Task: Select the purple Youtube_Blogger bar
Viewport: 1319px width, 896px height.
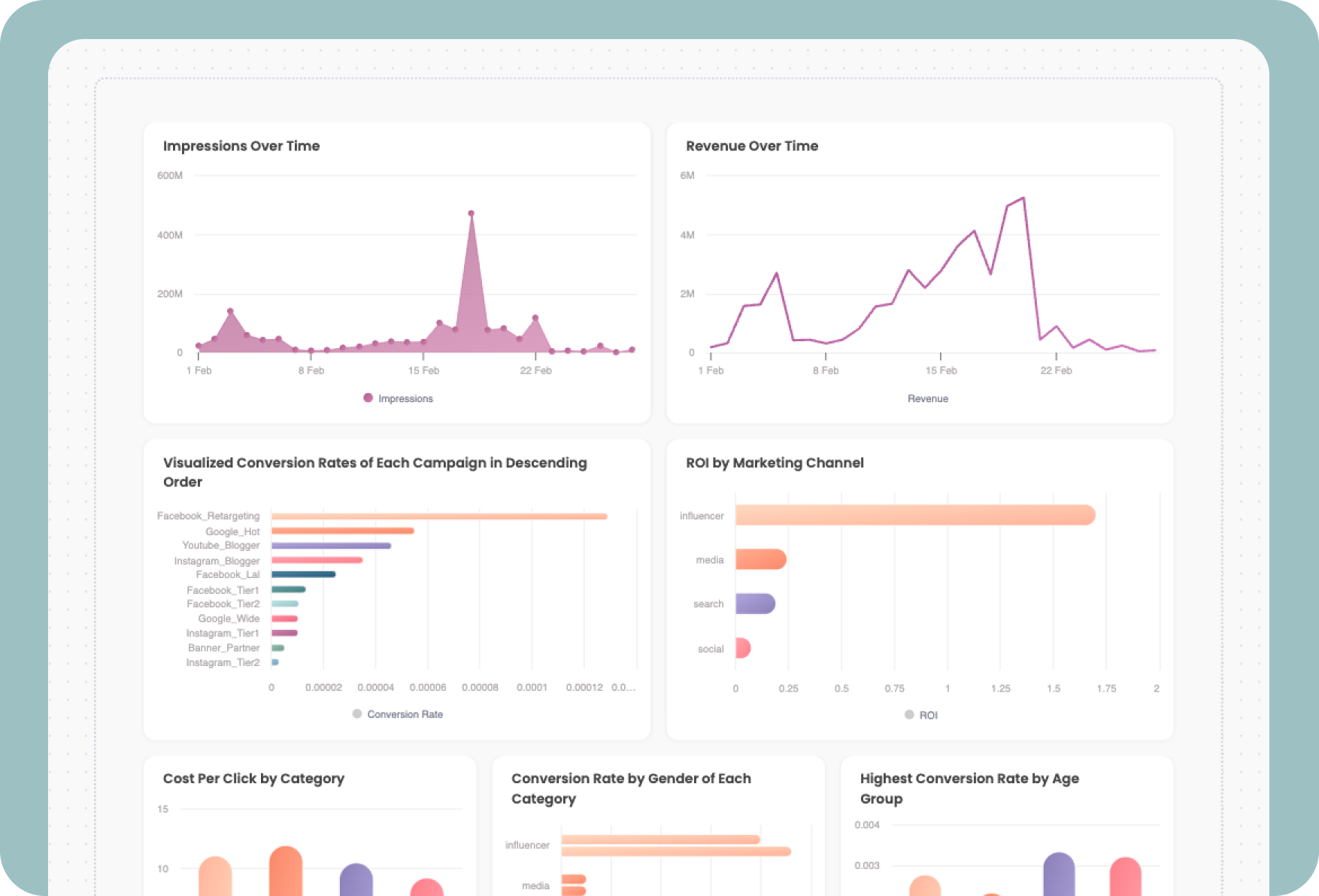Action: (x=331, y=546)
